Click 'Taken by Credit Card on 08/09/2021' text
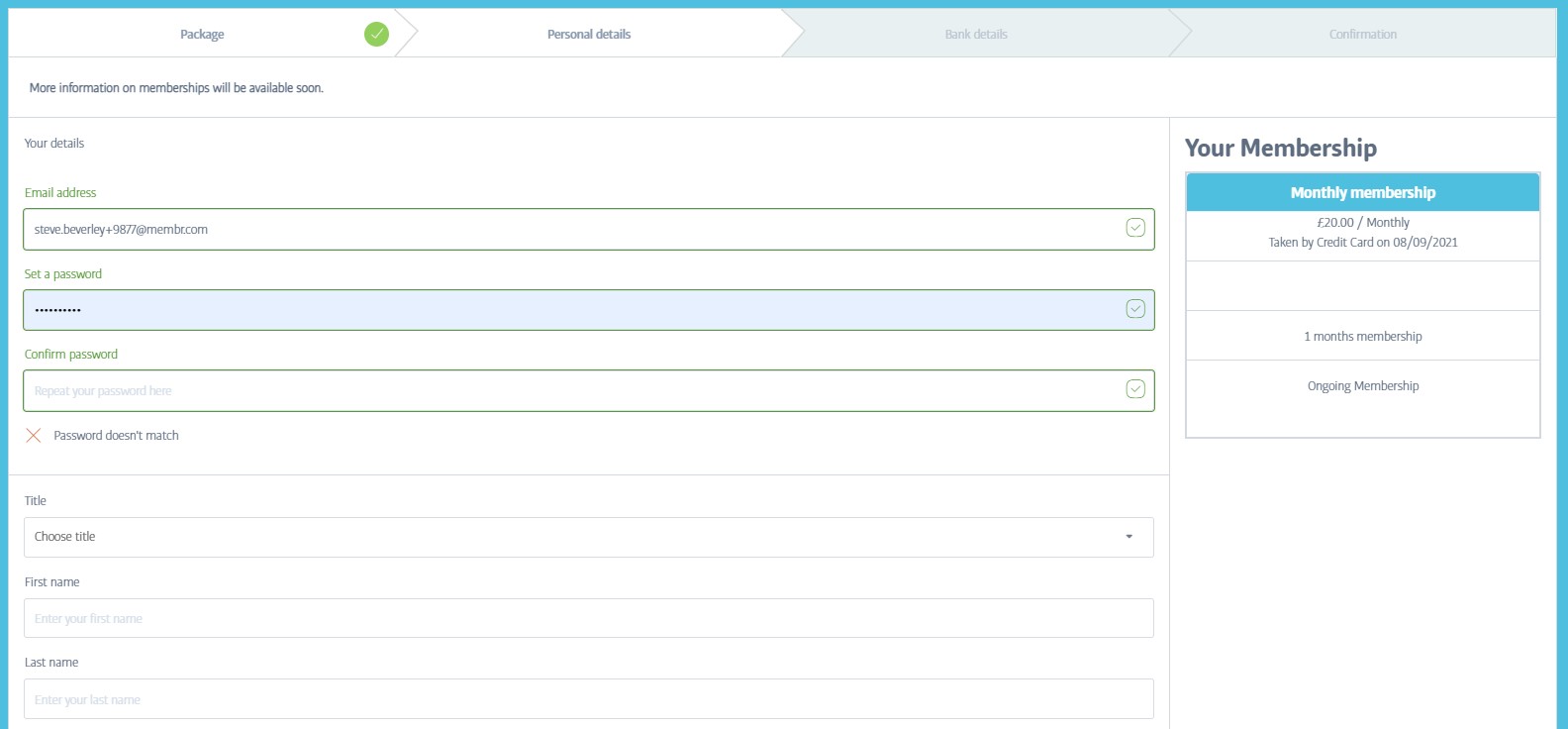The height and width of the screenshot is (729, 1568). 1363,243
